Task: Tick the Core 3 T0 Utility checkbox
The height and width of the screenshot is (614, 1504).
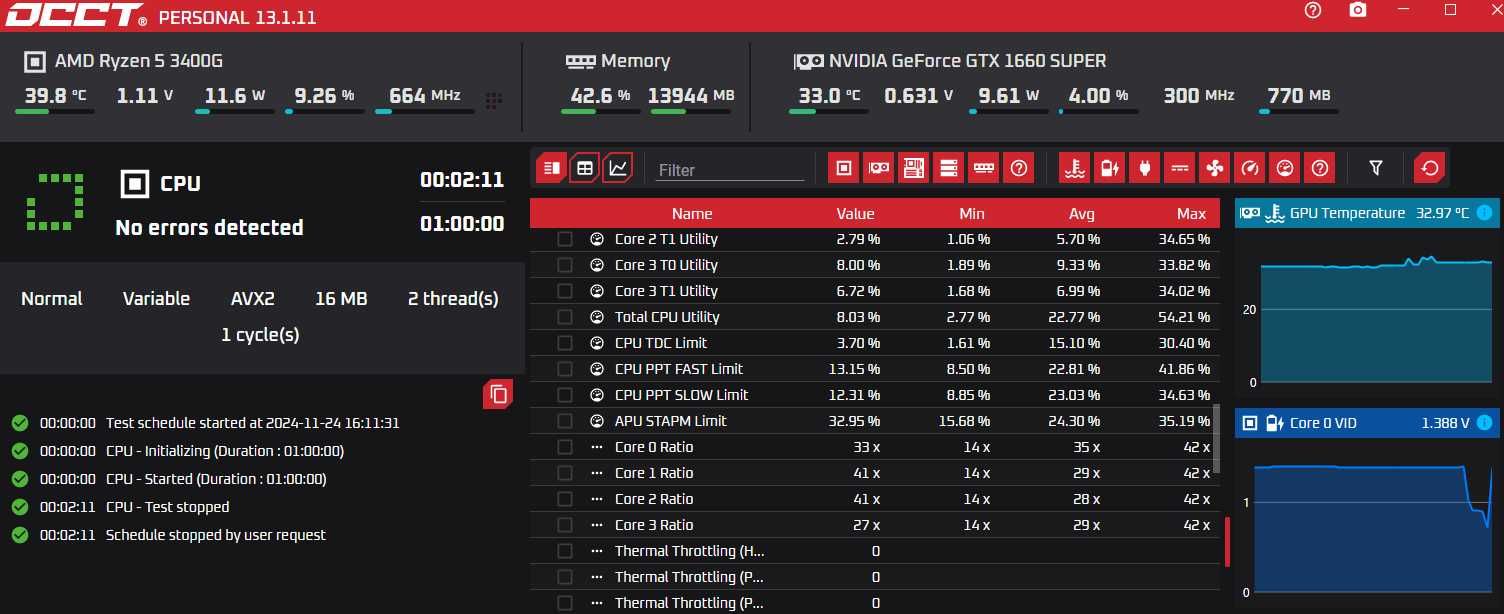Action: click(565, 265)
